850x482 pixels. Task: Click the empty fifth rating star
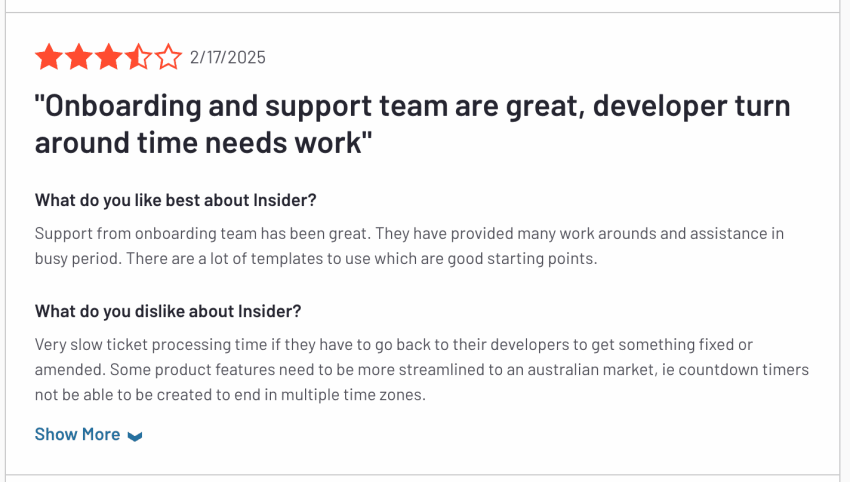pyautogui.click(x=168, y=57)
